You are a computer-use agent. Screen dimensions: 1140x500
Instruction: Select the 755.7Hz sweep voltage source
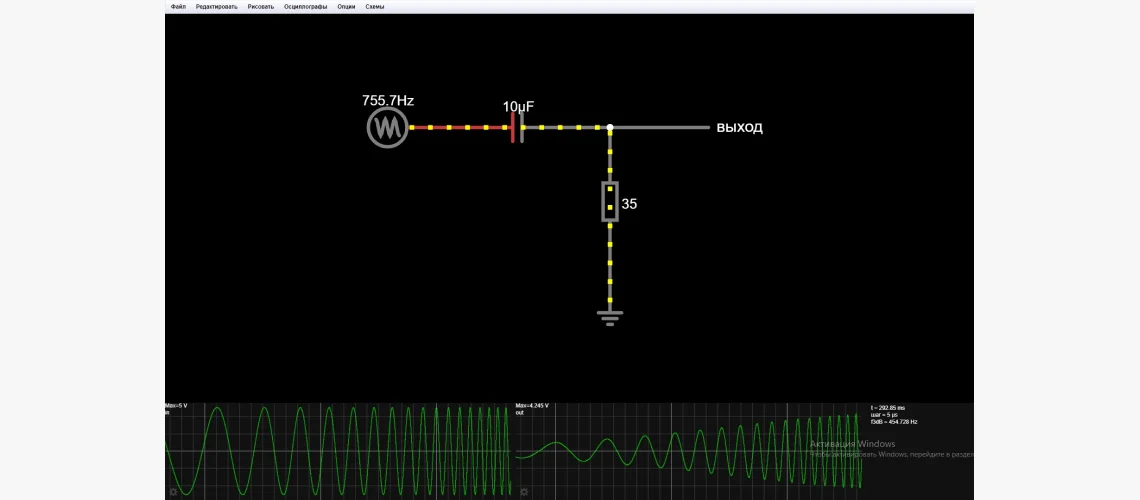click(387, 128)
